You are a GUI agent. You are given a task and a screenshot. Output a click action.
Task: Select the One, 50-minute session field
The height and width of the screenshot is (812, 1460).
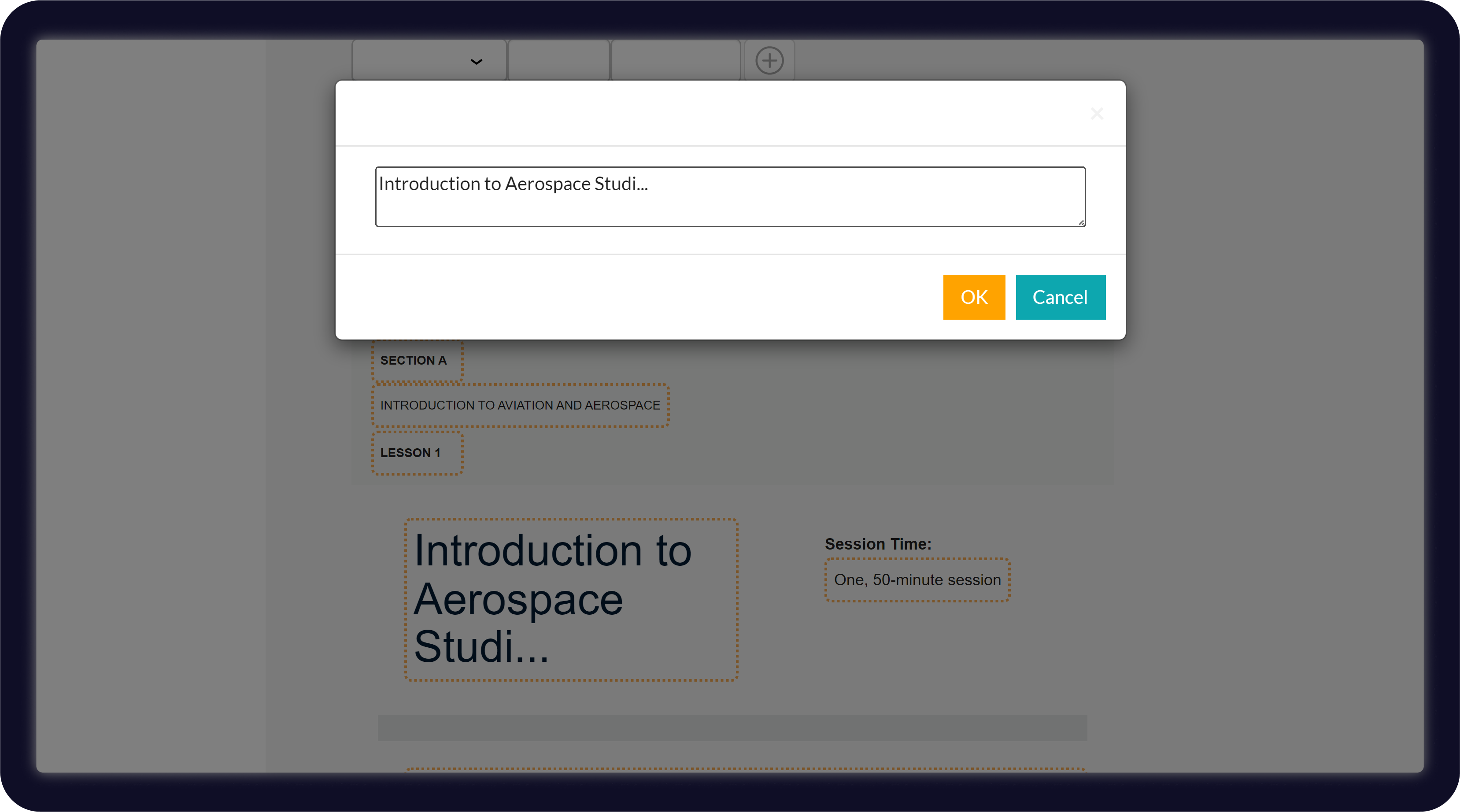point(917,580)
